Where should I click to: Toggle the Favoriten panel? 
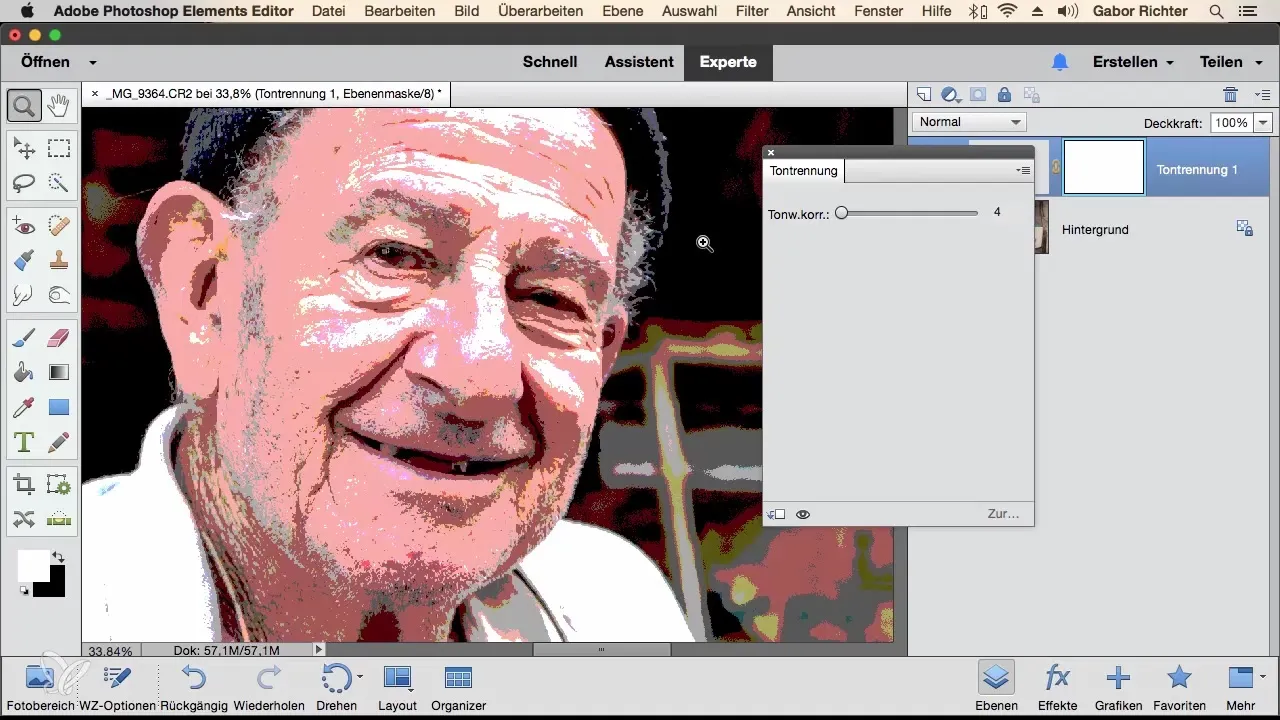point(1179,686)
